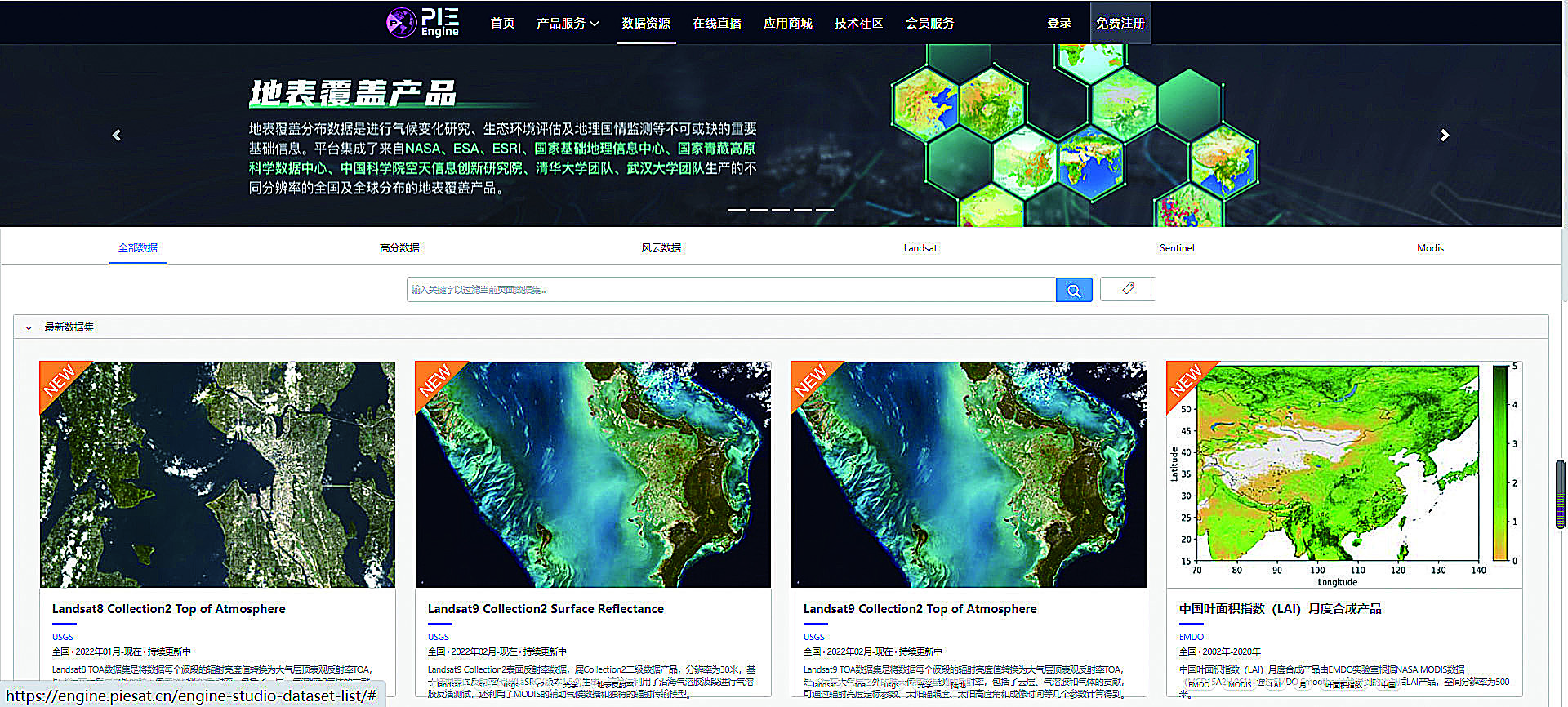This screenshot has height=707, width=1568.
Task: Click the tag filter icon button
Action: click(x=1128, y=289)
